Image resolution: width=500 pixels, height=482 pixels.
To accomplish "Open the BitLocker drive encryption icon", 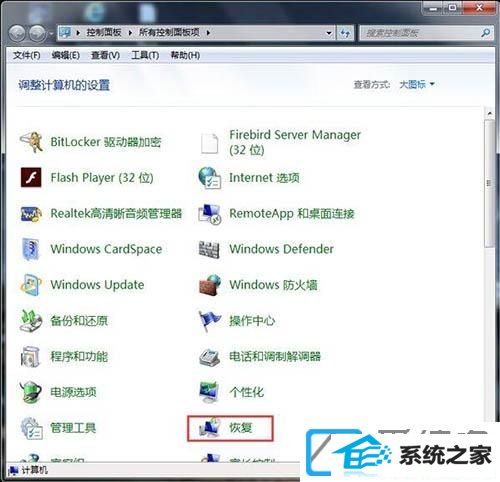I will point(31,142).
